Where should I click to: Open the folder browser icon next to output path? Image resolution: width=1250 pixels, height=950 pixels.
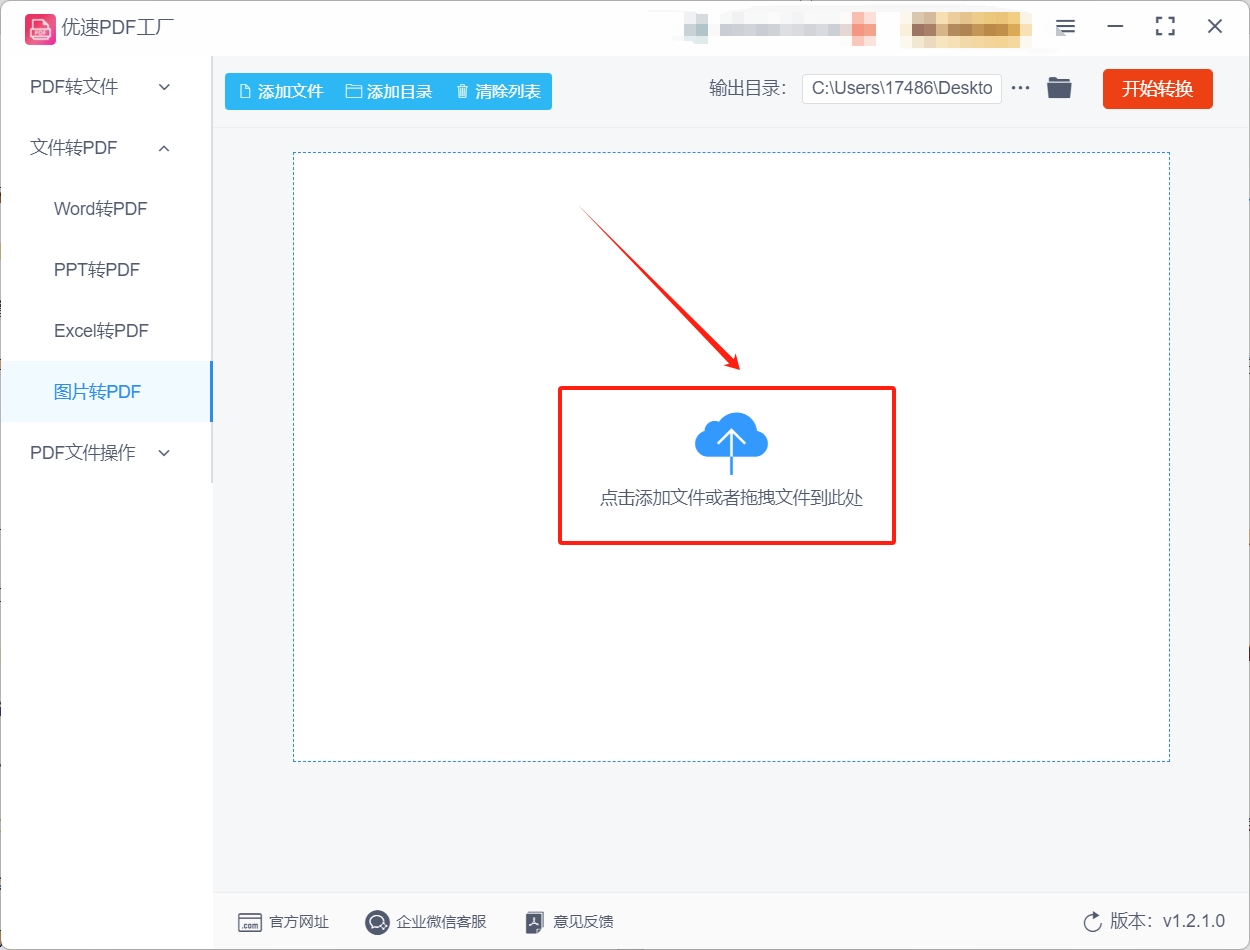tap(1059, 87)
